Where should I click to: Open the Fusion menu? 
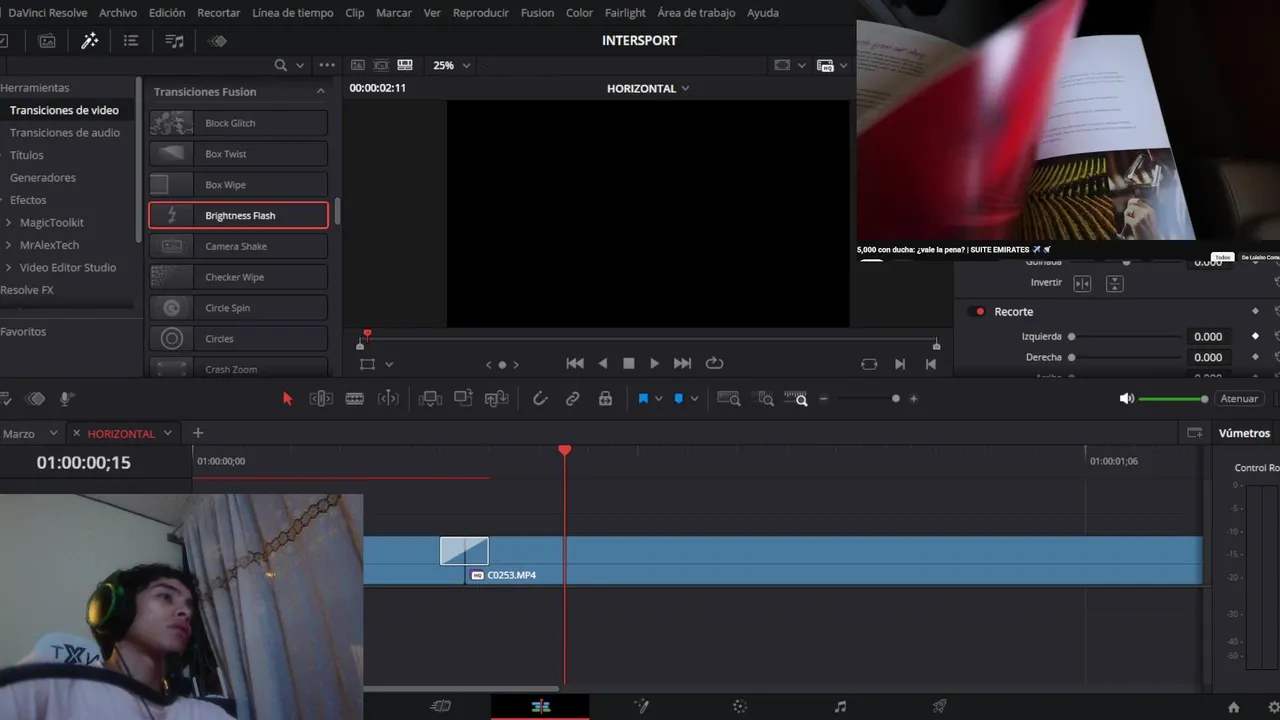(537, 13)
